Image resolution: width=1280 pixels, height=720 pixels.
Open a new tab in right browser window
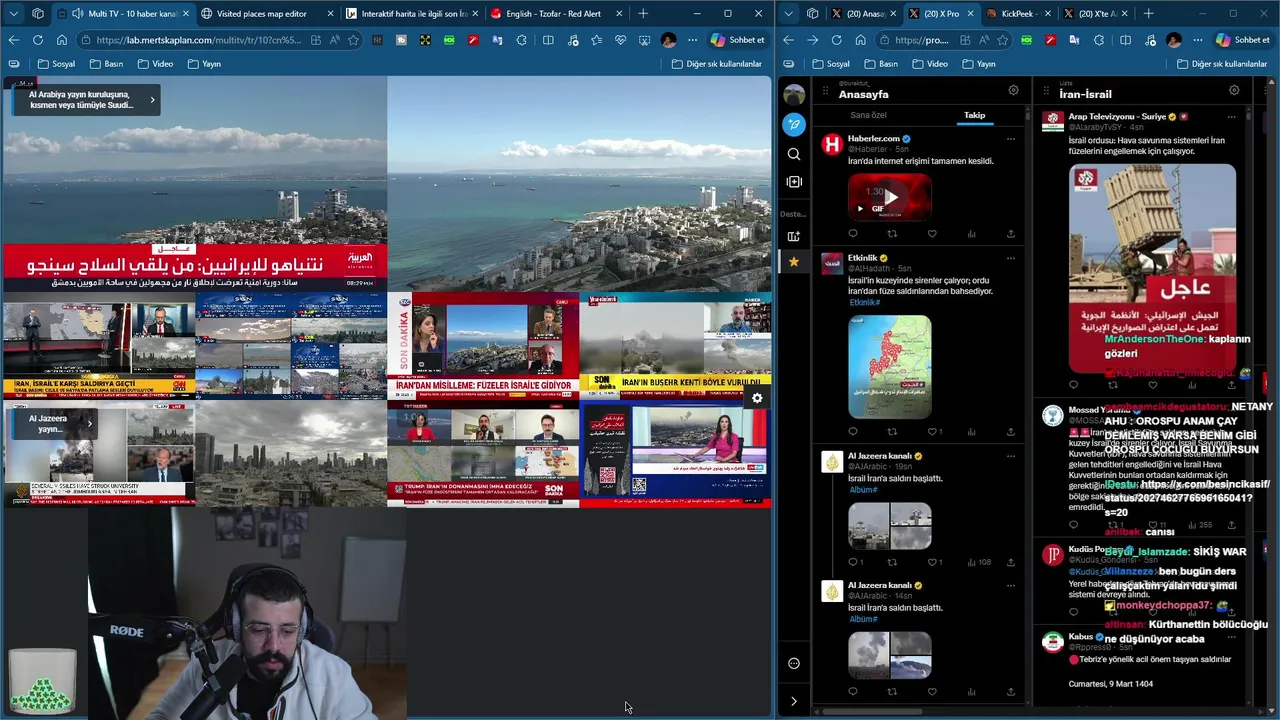(x=1148, y=14)
